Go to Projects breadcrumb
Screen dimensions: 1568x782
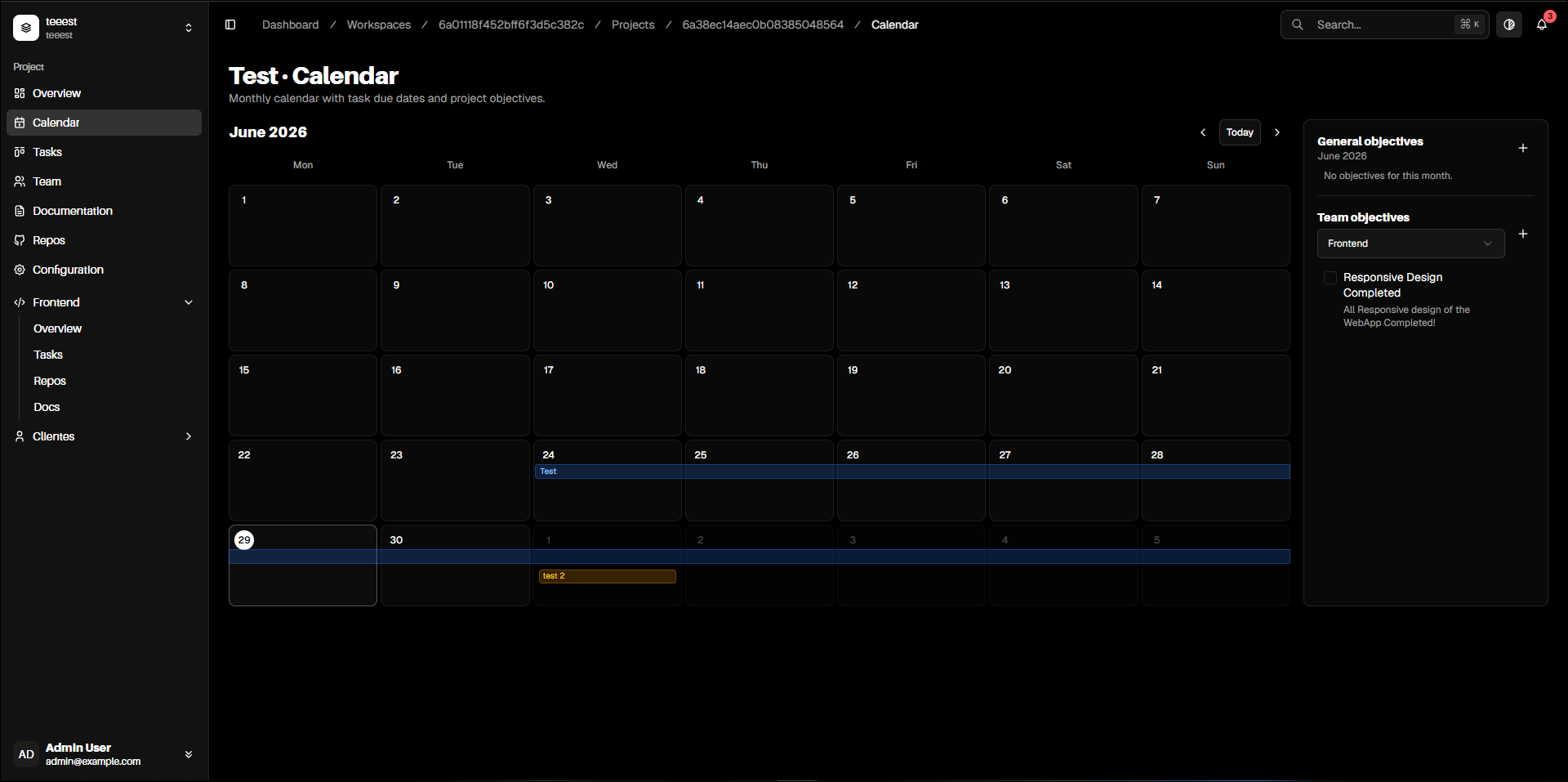pos(633,25)
